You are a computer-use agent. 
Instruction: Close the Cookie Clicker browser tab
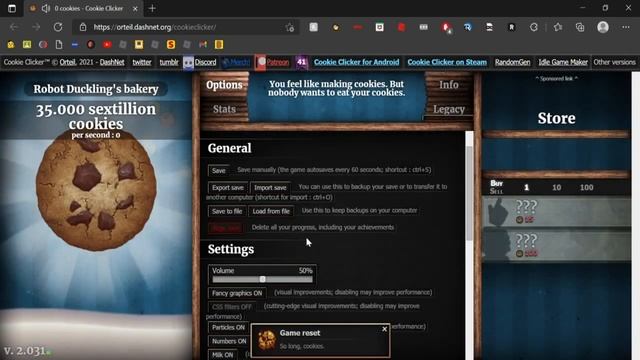pos(135,8)
